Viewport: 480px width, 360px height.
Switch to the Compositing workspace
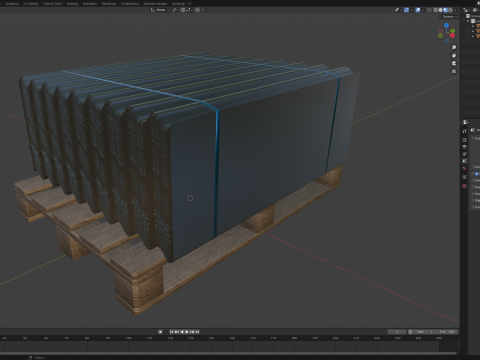130,4
